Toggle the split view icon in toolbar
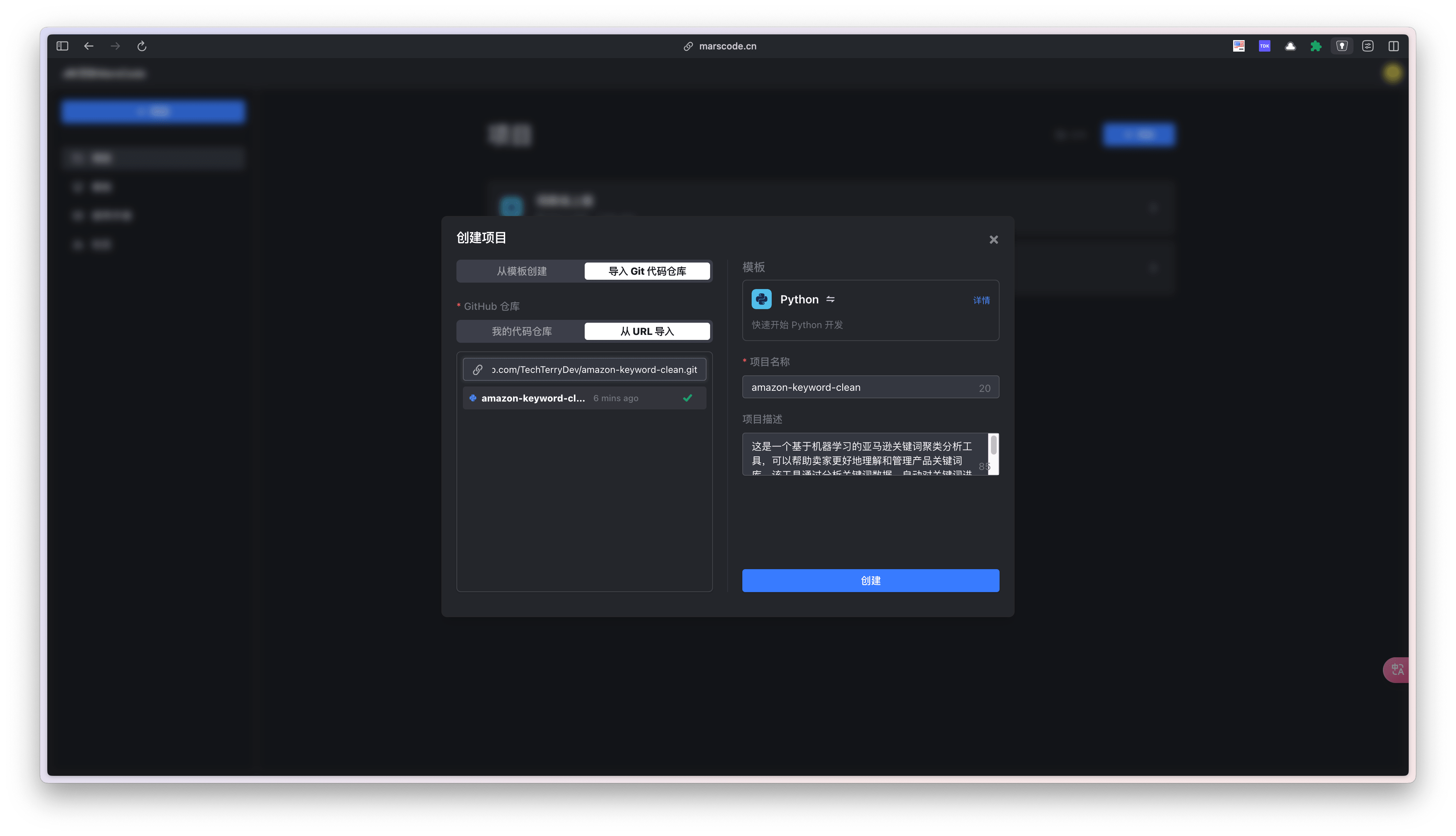This screenshot has height=836, width=1456. [x=1393, y=46]
